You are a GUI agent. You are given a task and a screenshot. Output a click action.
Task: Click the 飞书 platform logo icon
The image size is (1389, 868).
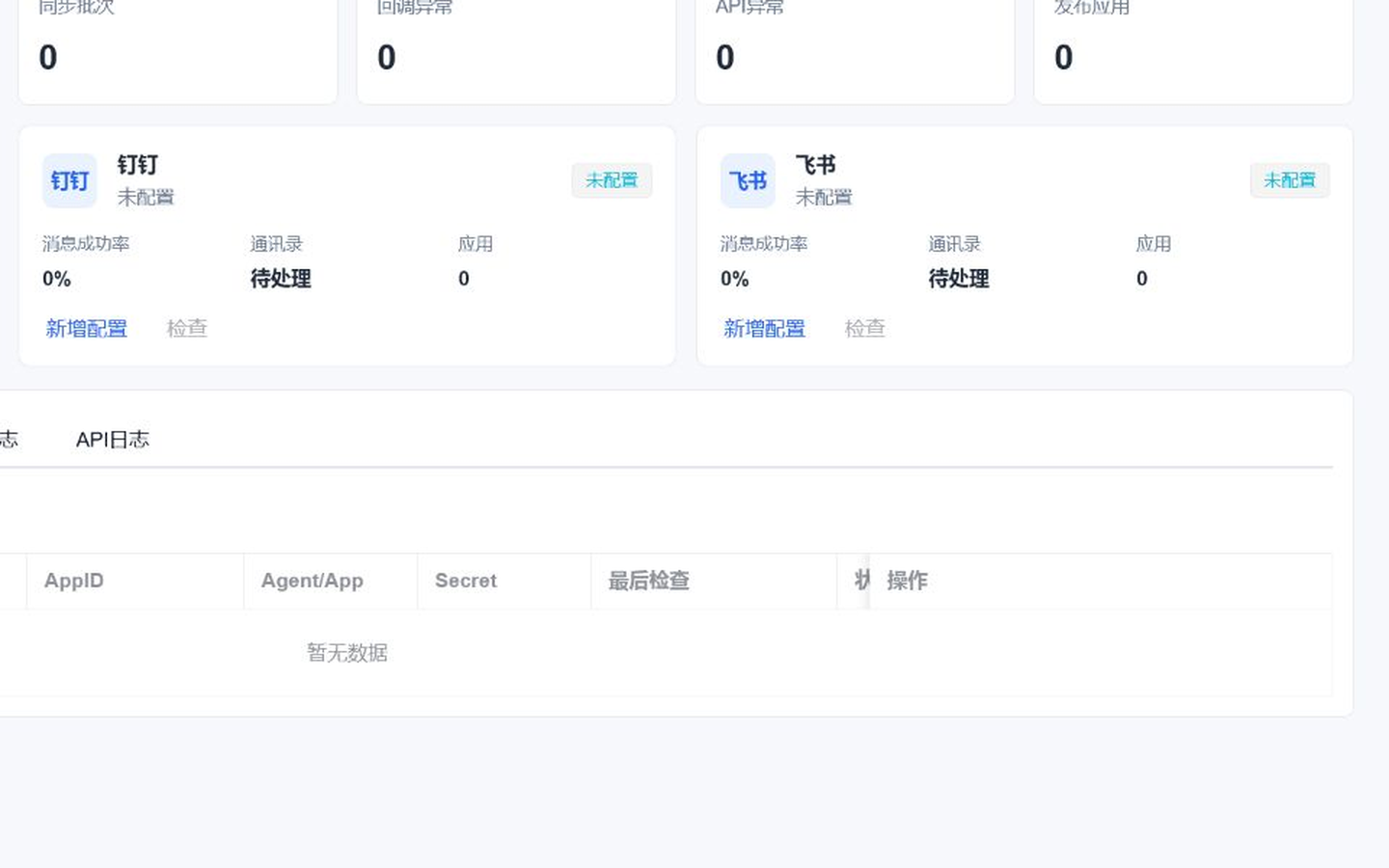click(748, 180)
